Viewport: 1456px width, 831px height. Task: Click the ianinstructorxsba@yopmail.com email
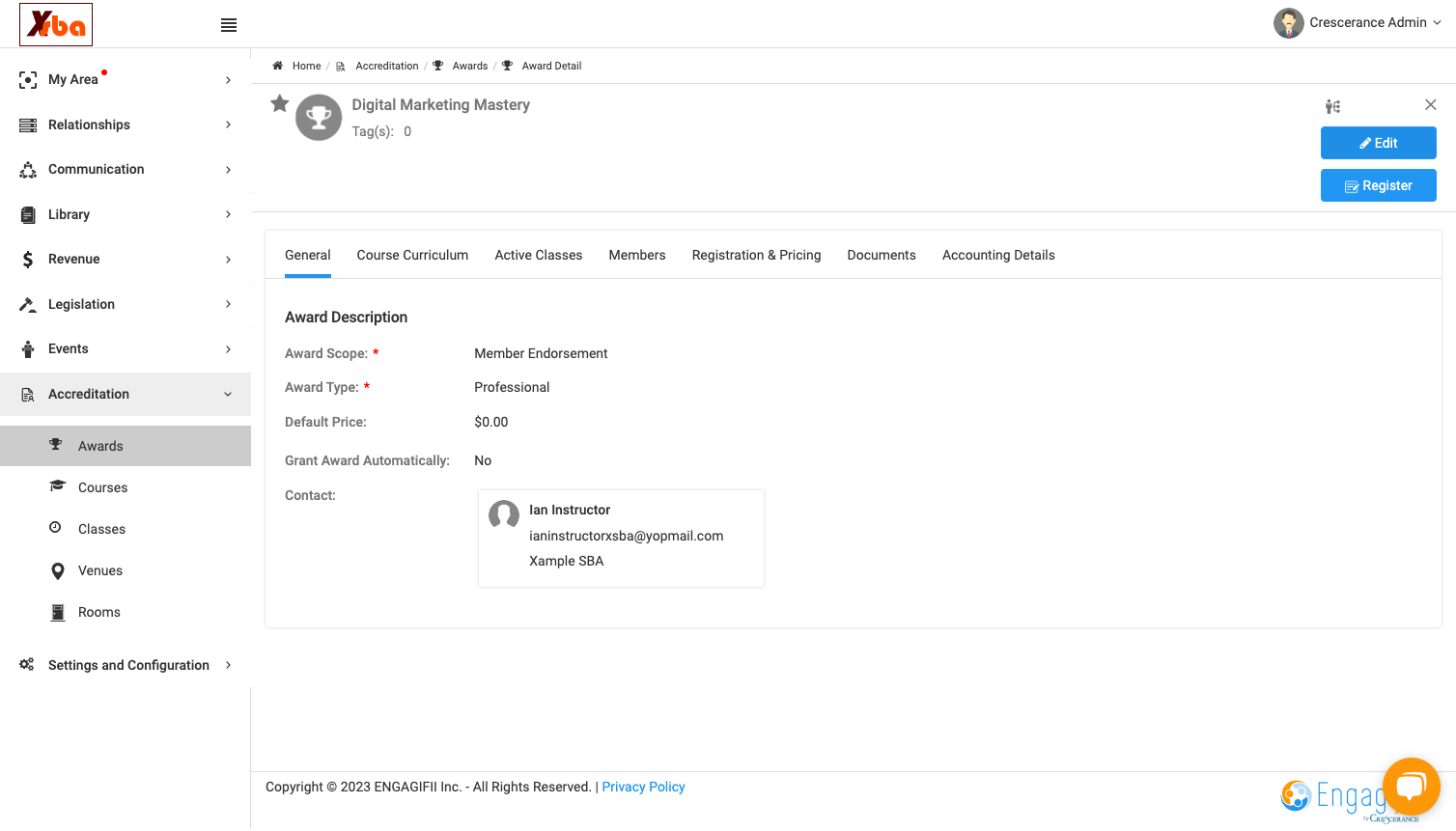[x=626, y=536]
